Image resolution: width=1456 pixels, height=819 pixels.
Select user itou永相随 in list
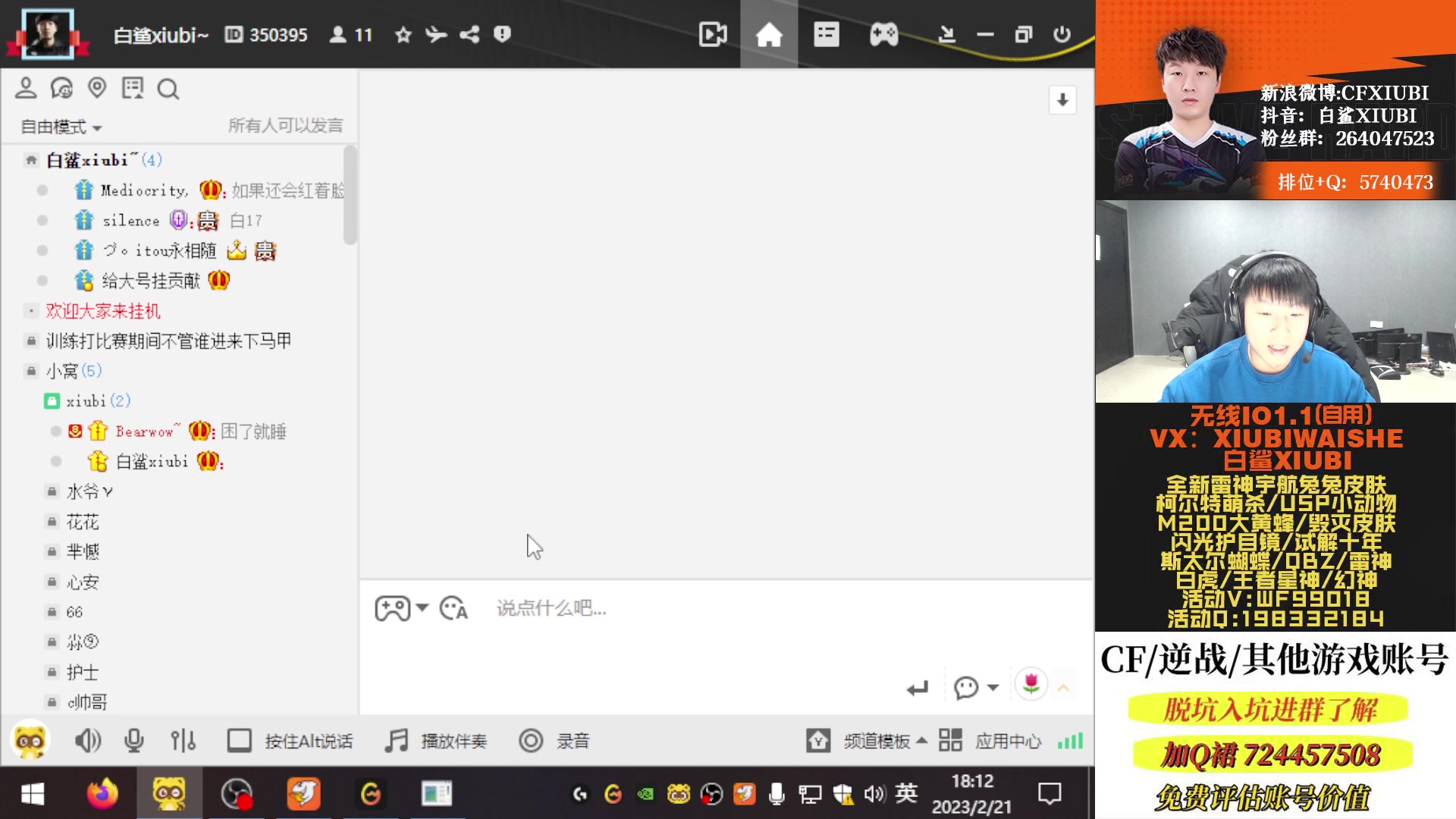coord(159,251)
